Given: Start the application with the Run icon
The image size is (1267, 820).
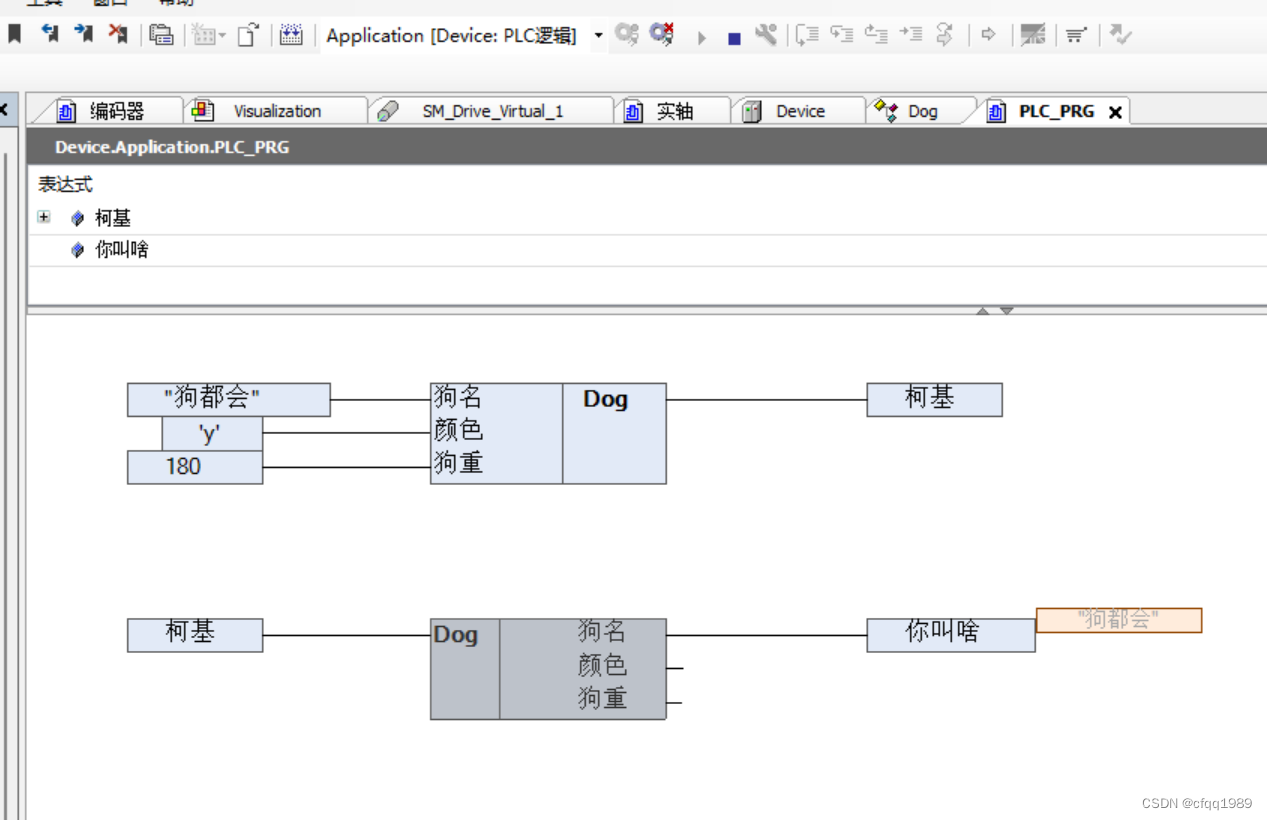Looking at the screenshot, I should pyautogui.click(x=701, y=36).
